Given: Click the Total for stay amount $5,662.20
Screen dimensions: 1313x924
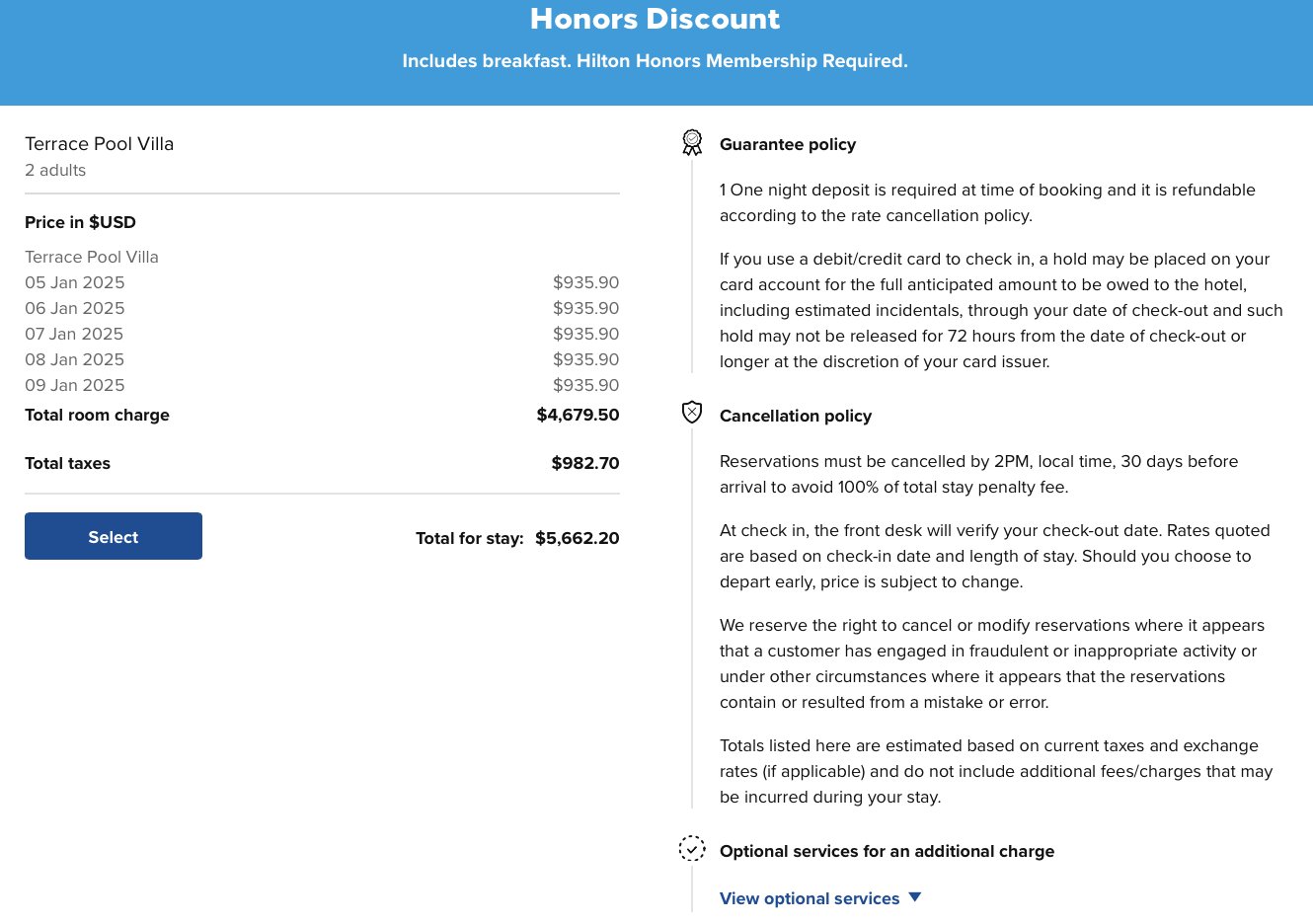Looking at the screenshot, I should coord(578,538).
